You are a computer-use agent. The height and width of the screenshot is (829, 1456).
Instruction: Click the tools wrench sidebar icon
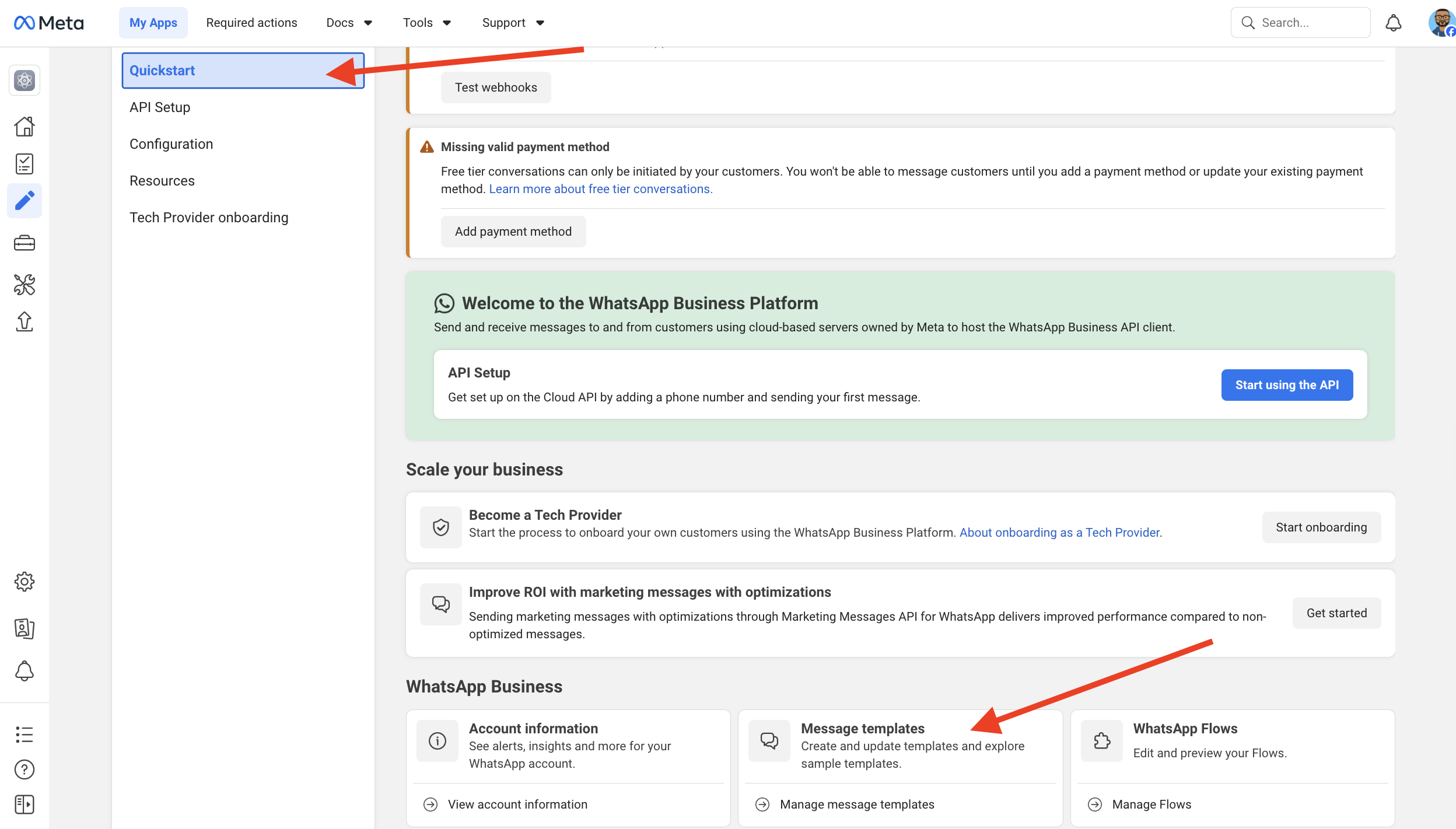pos(24,285)
